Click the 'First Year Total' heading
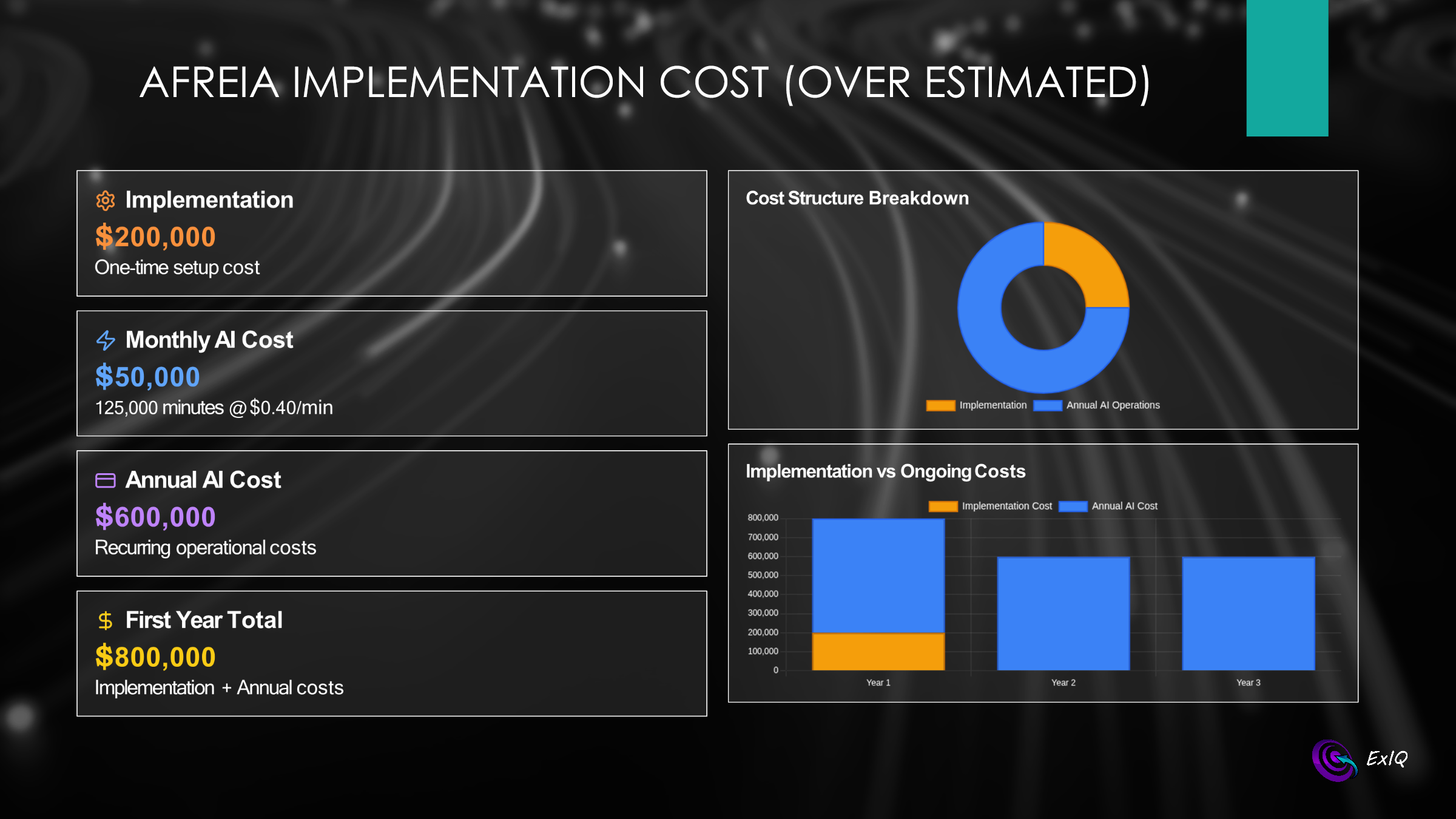This screenshot has height=819, width=1456. click(204, 621)
